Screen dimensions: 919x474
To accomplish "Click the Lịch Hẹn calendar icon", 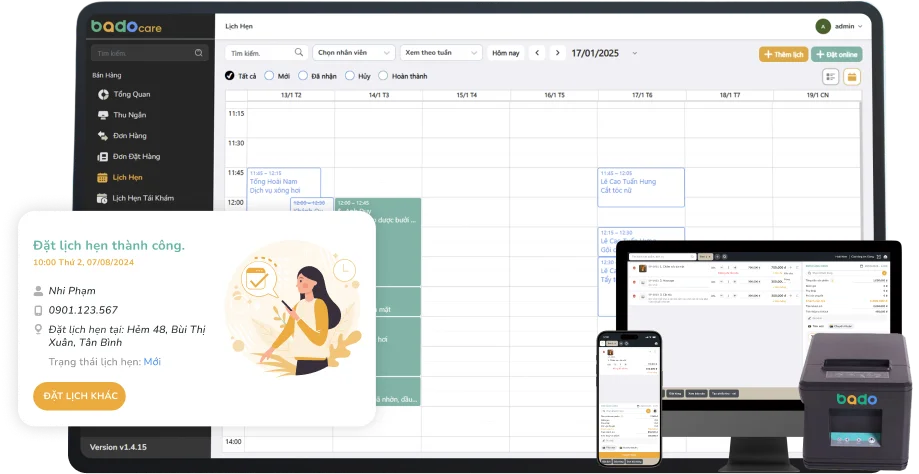I will (102, 178).
